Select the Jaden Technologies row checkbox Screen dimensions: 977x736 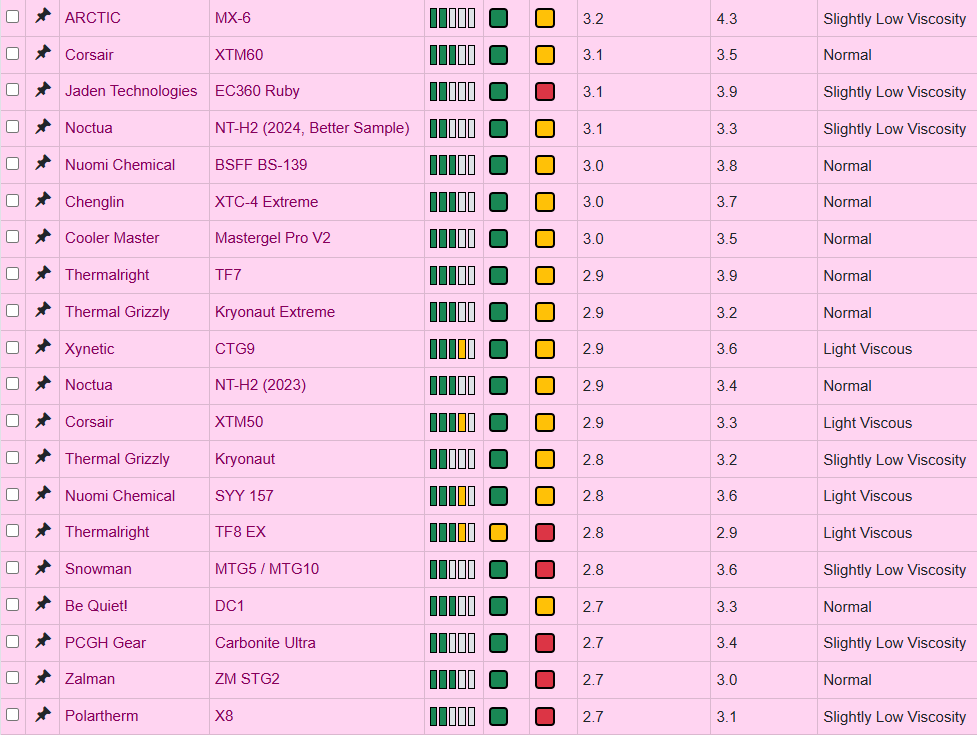pos(12,90)
